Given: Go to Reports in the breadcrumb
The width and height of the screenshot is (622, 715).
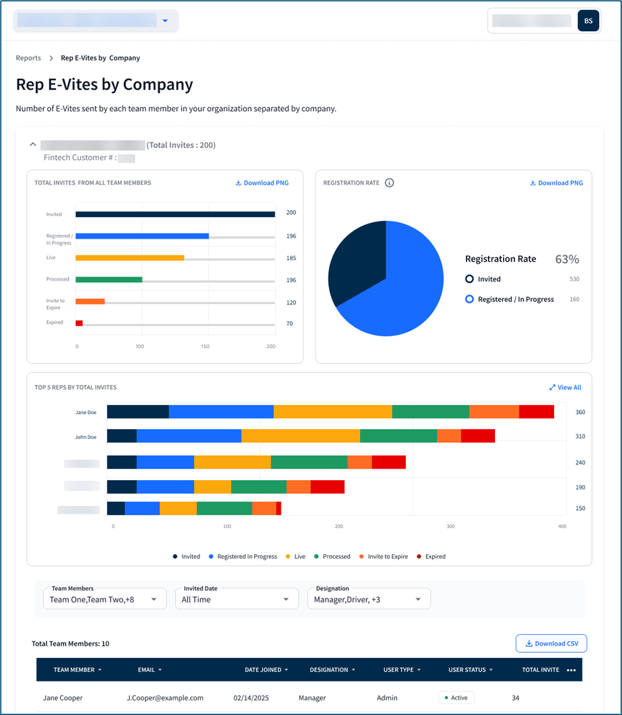Looking at the screenshot, I should (x=28, y=58).
